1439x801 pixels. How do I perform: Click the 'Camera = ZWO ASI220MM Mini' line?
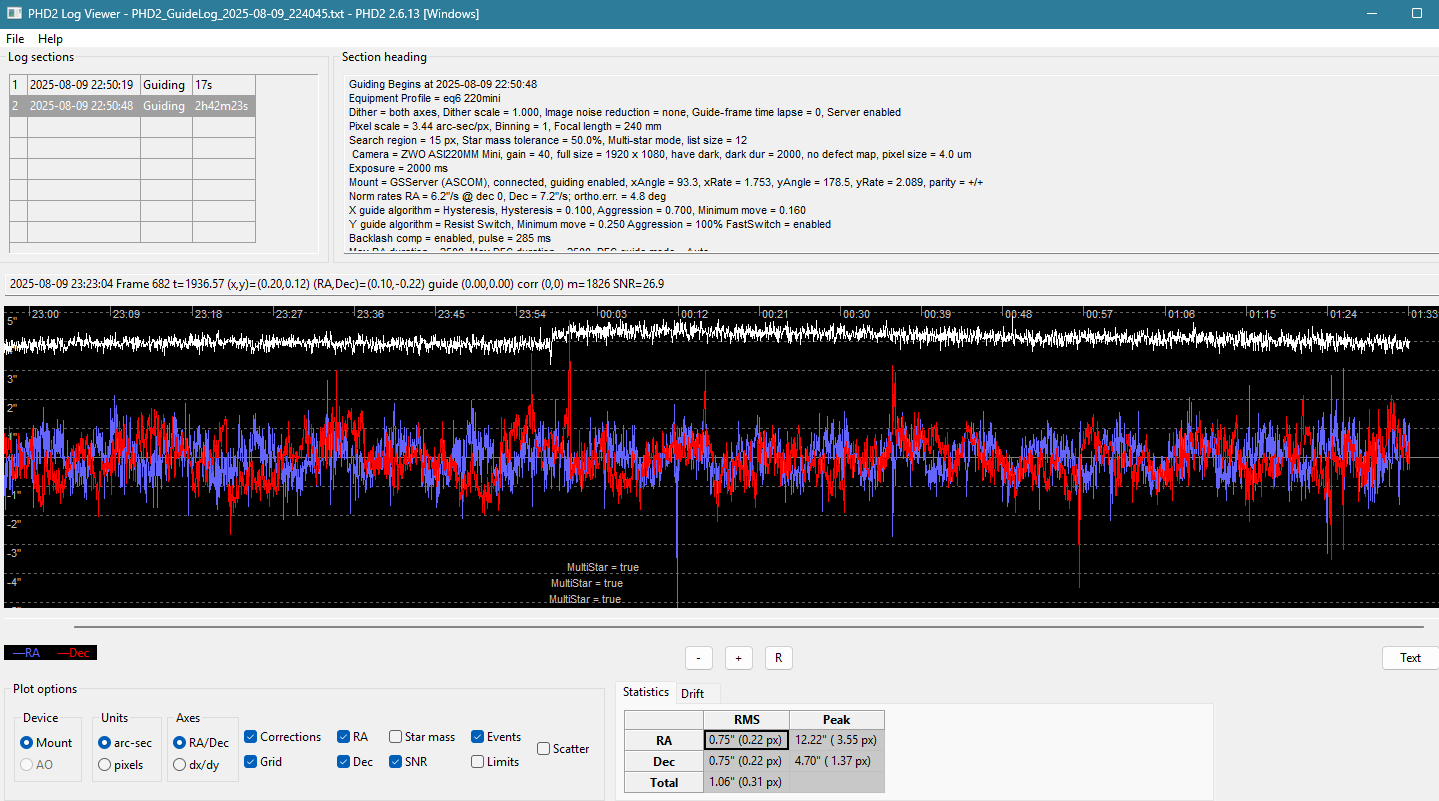click(x=661, y=154)
